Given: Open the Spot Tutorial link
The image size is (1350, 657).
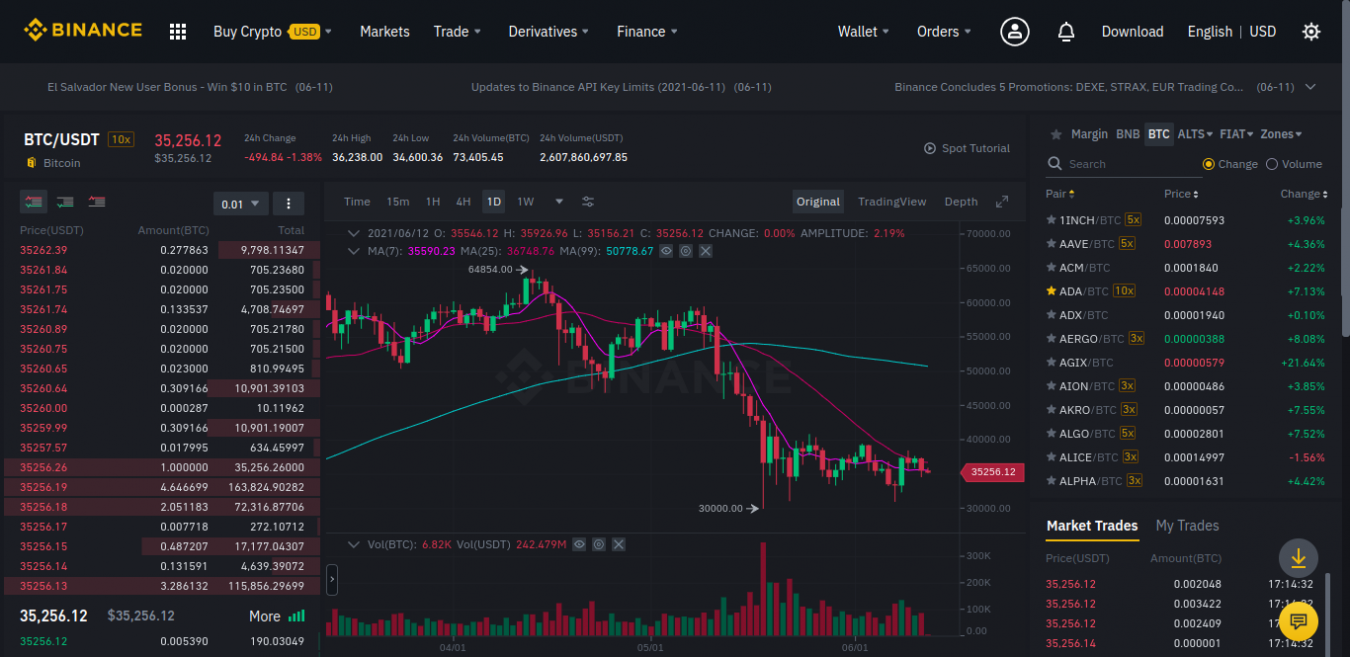Looking at the screenshot, I should (x=975, y=148).
